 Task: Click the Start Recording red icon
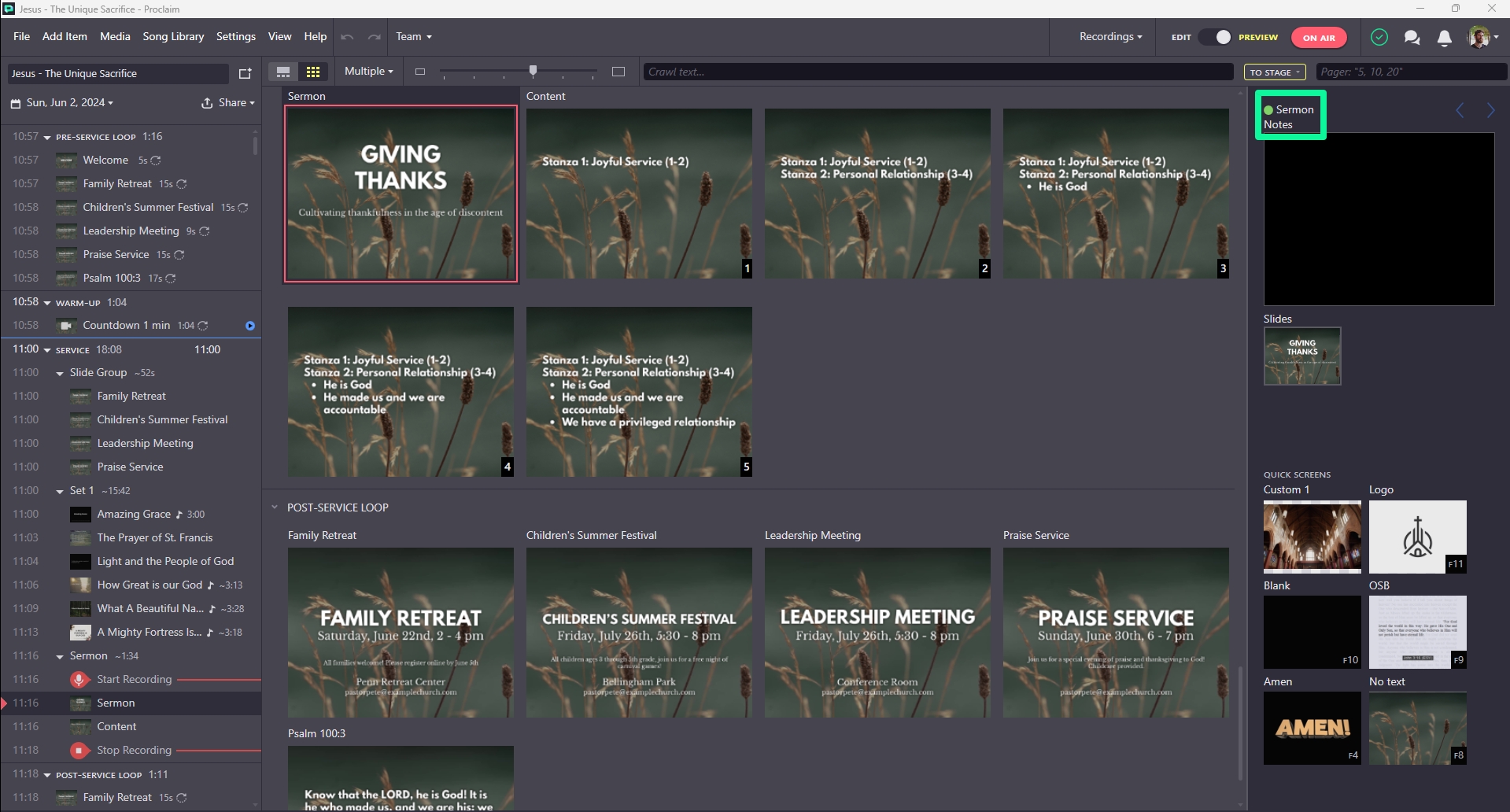79,679
